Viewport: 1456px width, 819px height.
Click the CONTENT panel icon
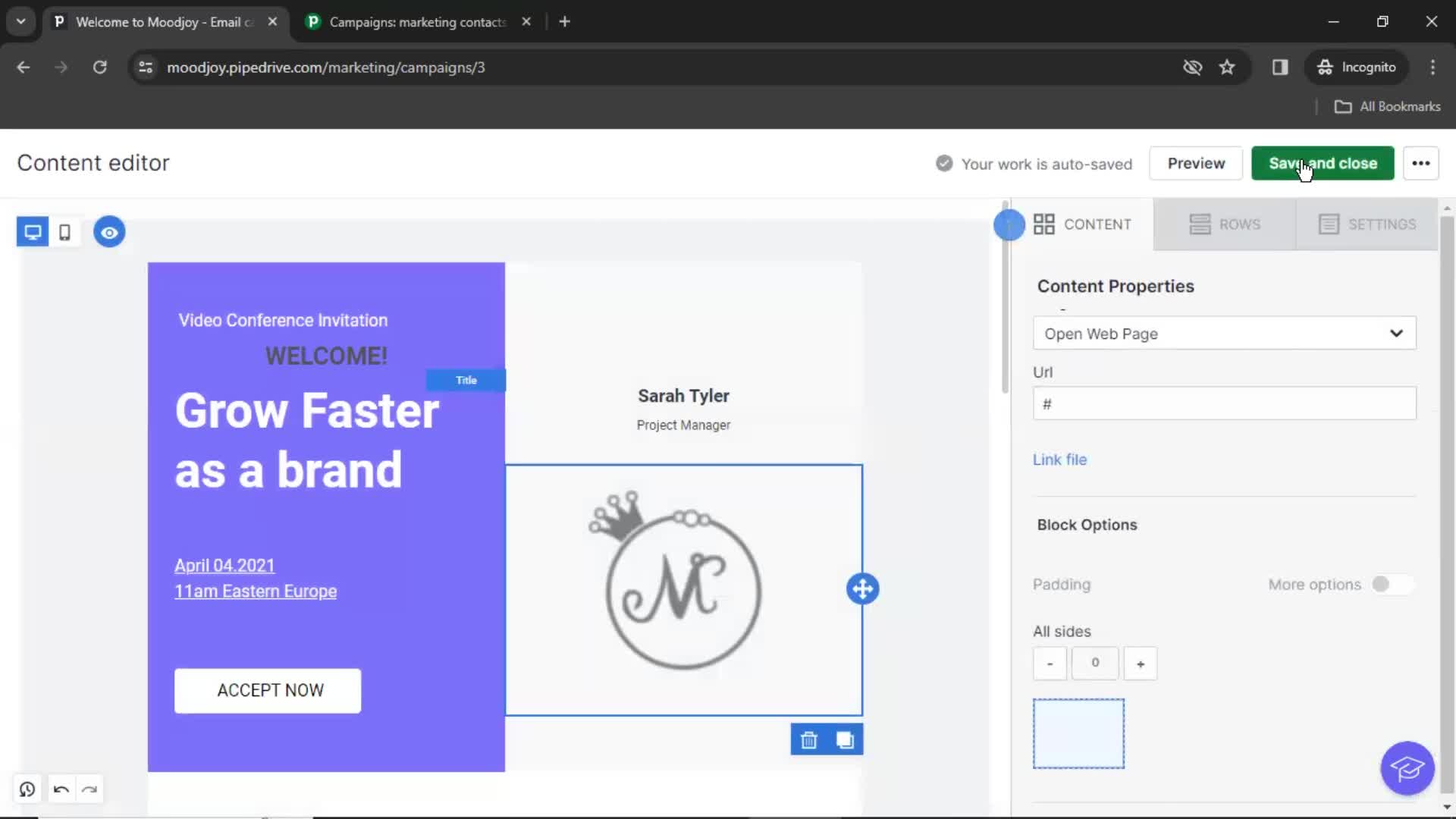(x=1044, y=224)
